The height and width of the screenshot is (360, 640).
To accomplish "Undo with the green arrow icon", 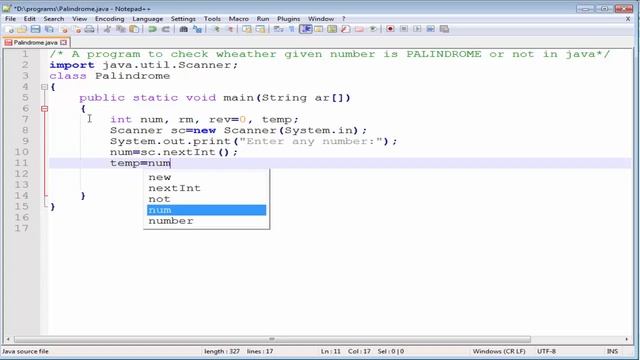I will click(x=152, y=29).
